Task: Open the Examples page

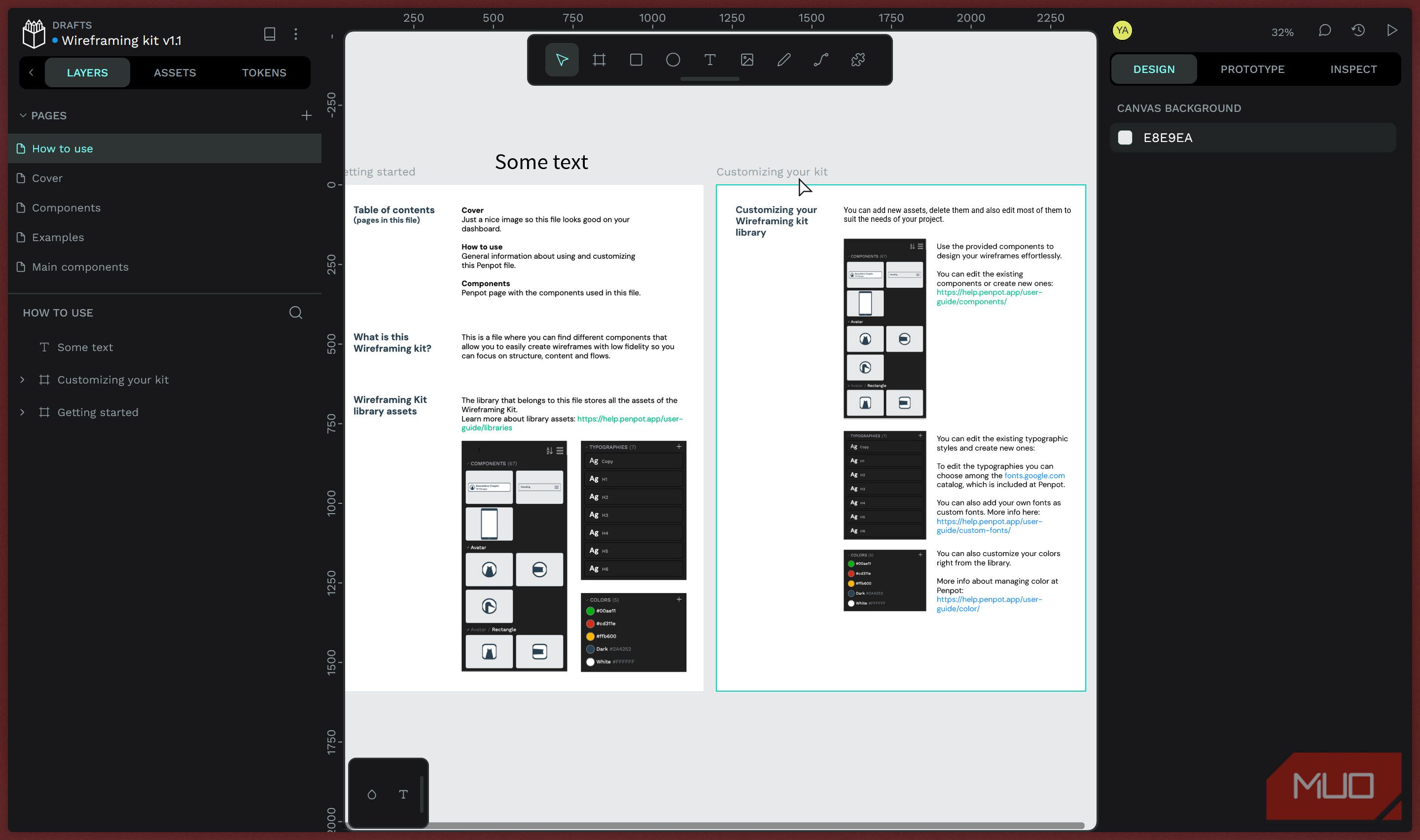Action: (x=165, y=237)
